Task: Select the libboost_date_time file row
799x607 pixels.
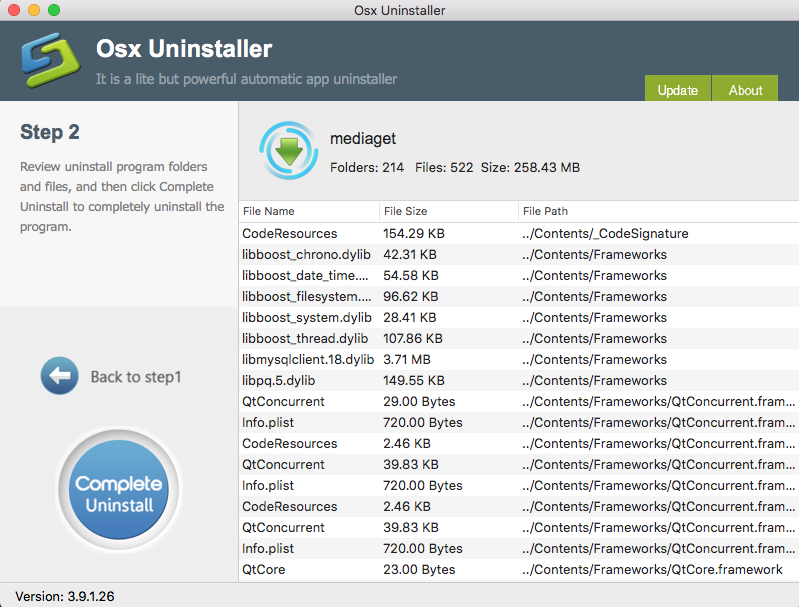Action: click(519, 275)
